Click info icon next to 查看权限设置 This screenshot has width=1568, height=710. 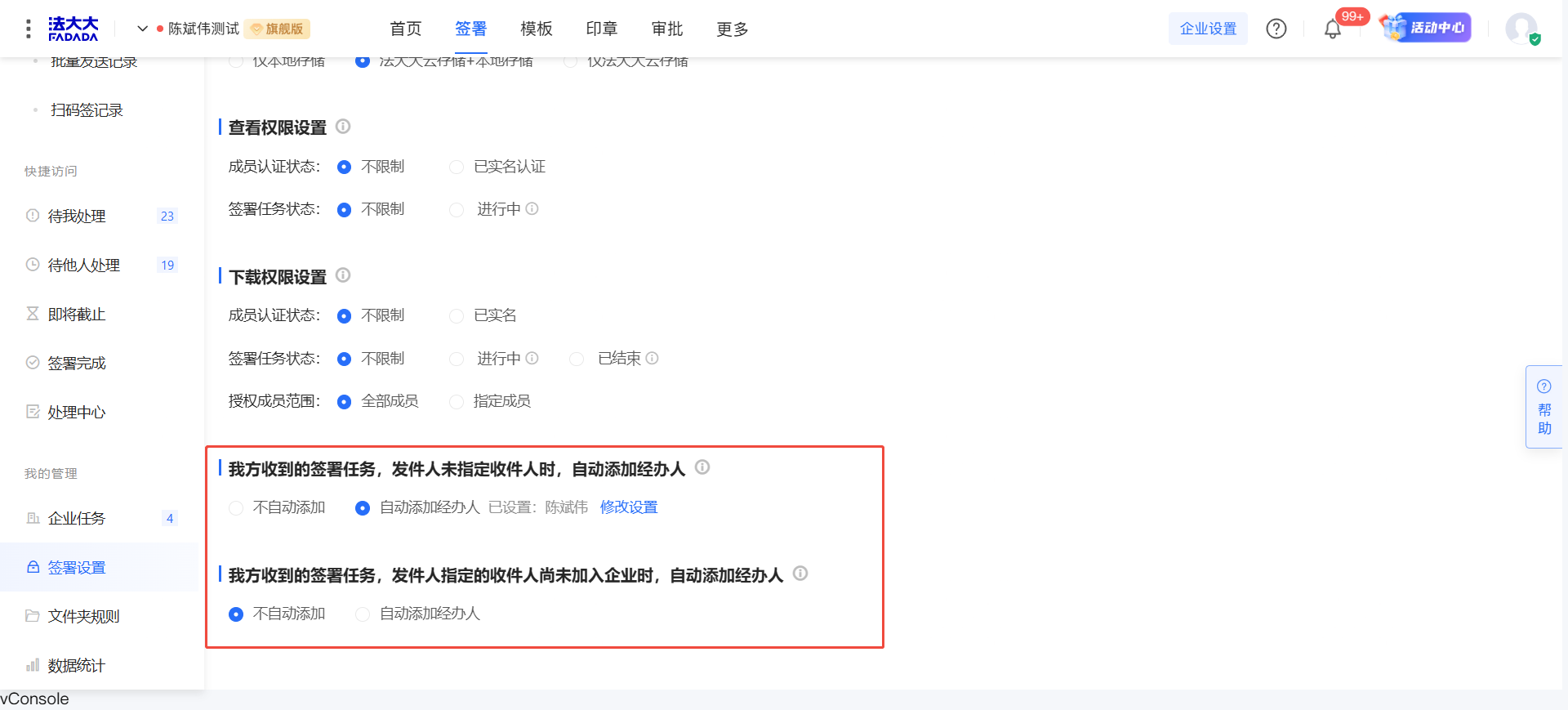pyautogui.click(x=343, y=127)
